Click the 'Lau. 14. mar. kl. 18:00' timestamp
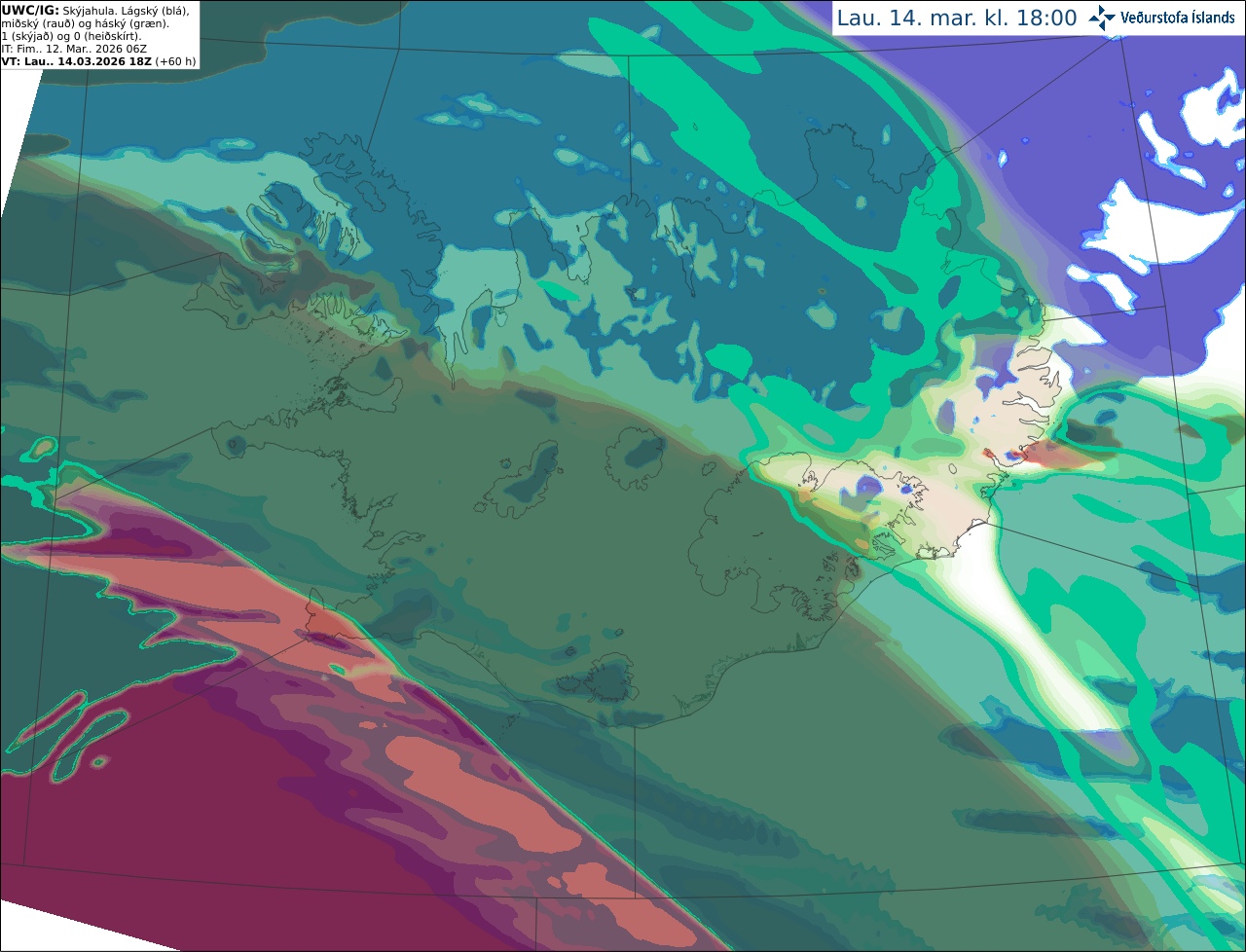 click(x=957, y=18)
